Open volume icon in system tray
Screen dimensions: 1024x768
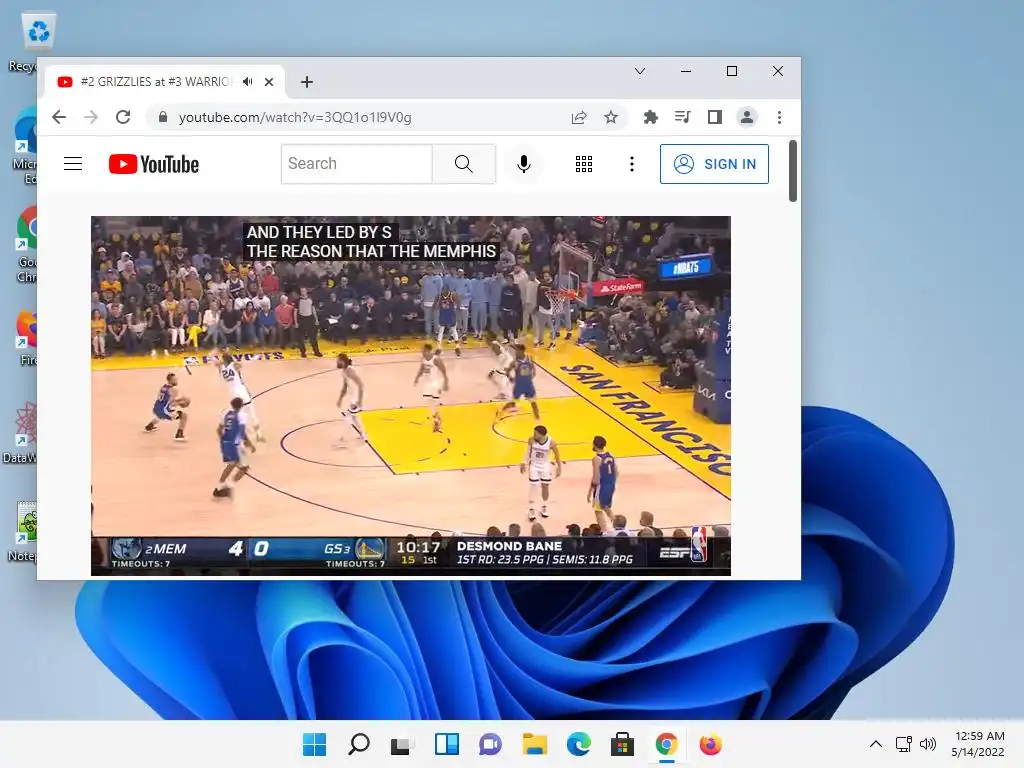(928, 744)
